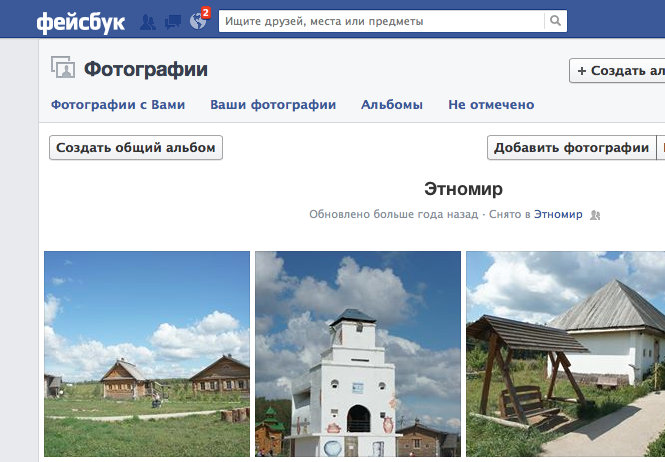Image resolution: width=665 pixels, height=462 pixels.
Task: Open the Не отмечено tab
Action: pyautogui.click(x=491, y=104)
